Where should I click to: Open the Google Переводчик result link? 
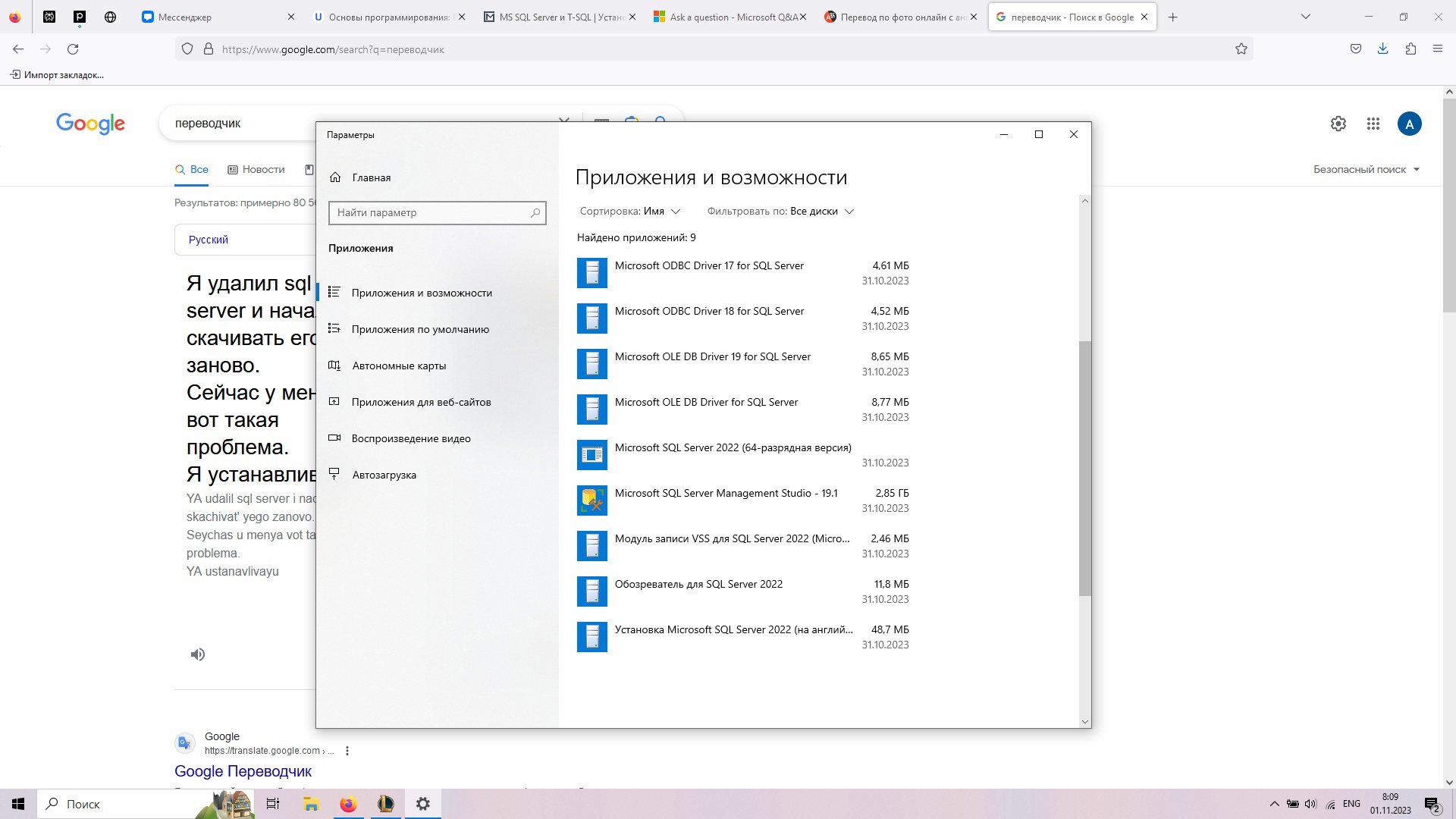[243, 771]
